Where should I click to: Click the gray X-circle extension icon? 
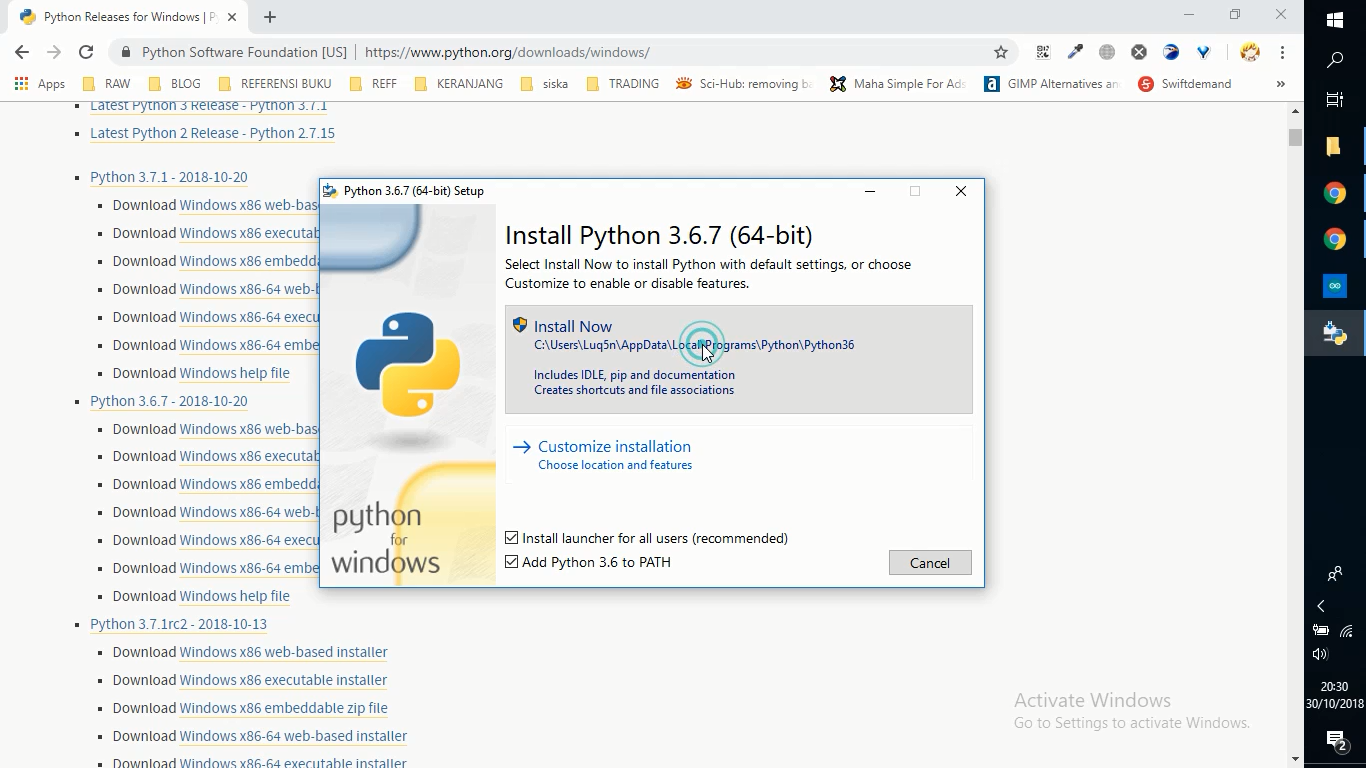[1139, 52]
